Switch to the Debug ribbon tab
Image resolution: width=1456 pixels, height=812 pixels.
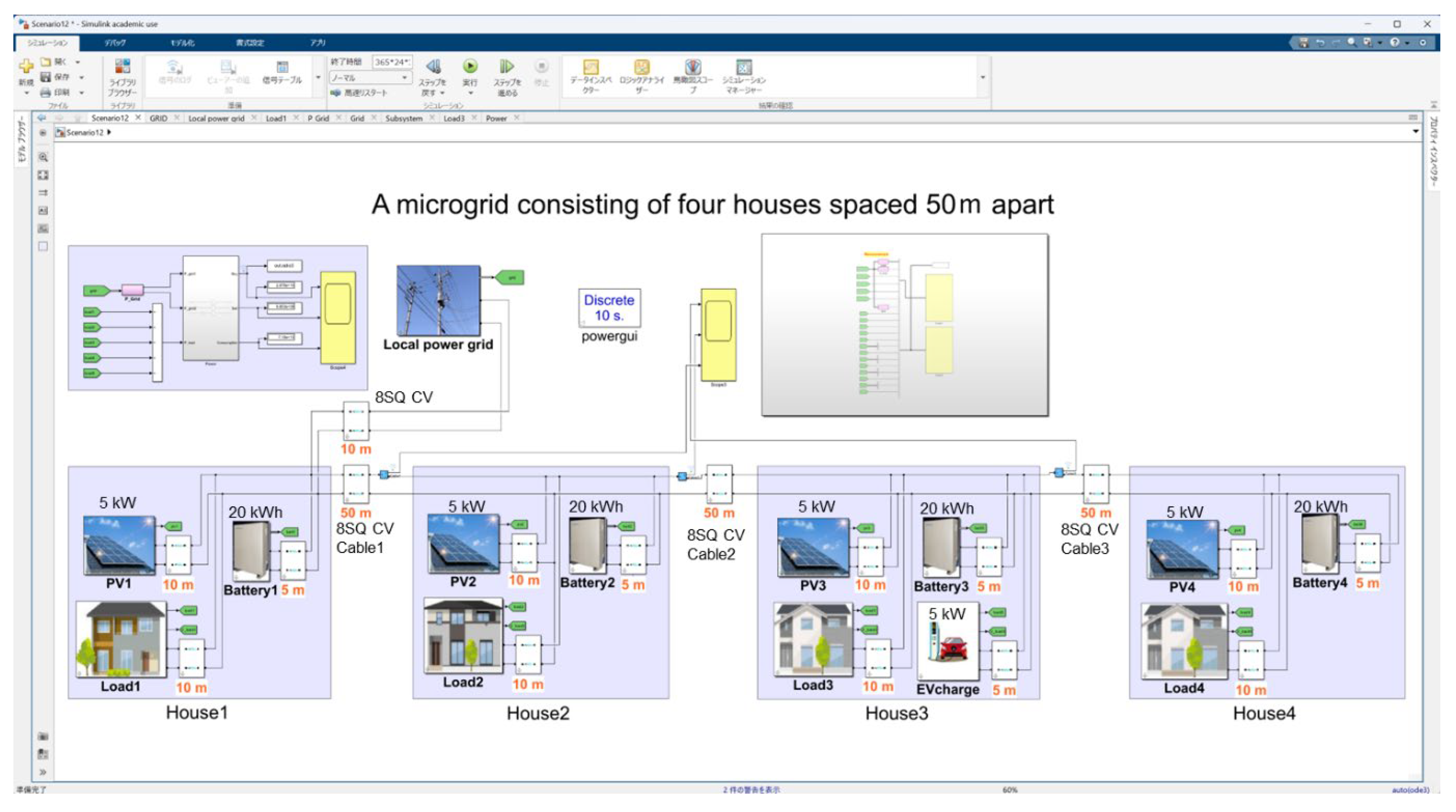115,43
